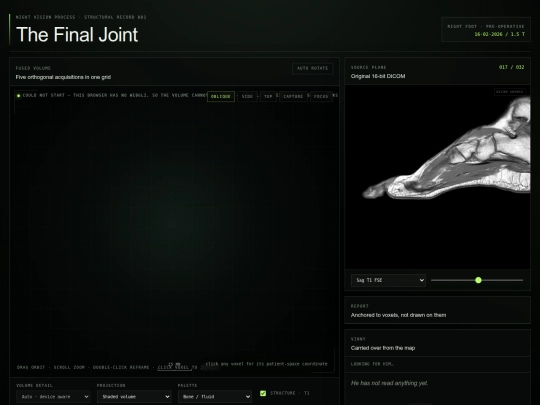Click 'Original 16-bit DICOM' label
This screenshot has height=405, width=540.
point(378,76)
